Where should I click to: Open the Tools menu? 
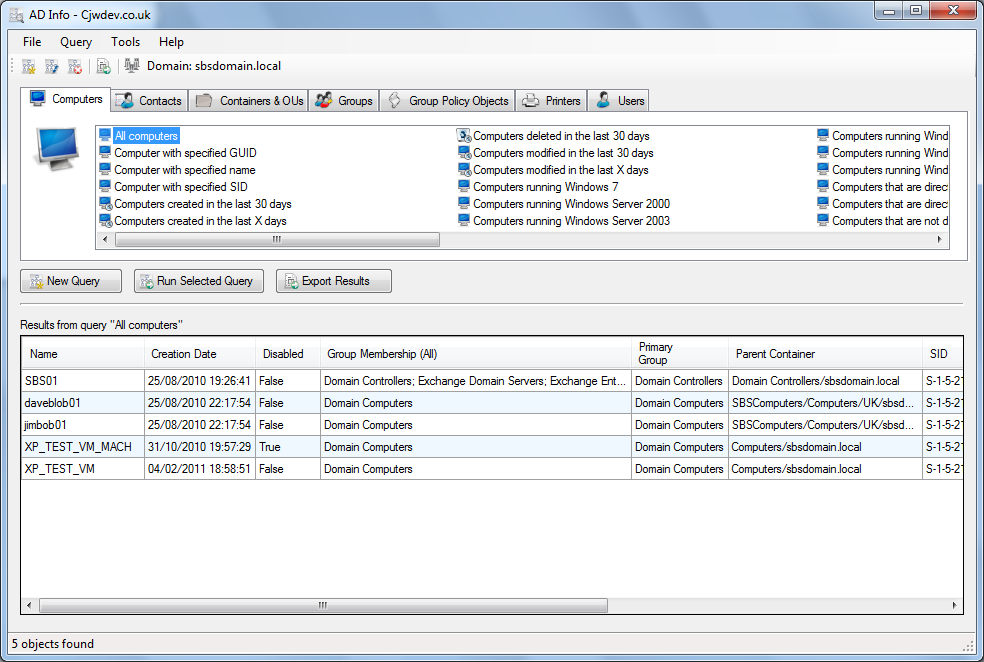(x=126, y=42)
